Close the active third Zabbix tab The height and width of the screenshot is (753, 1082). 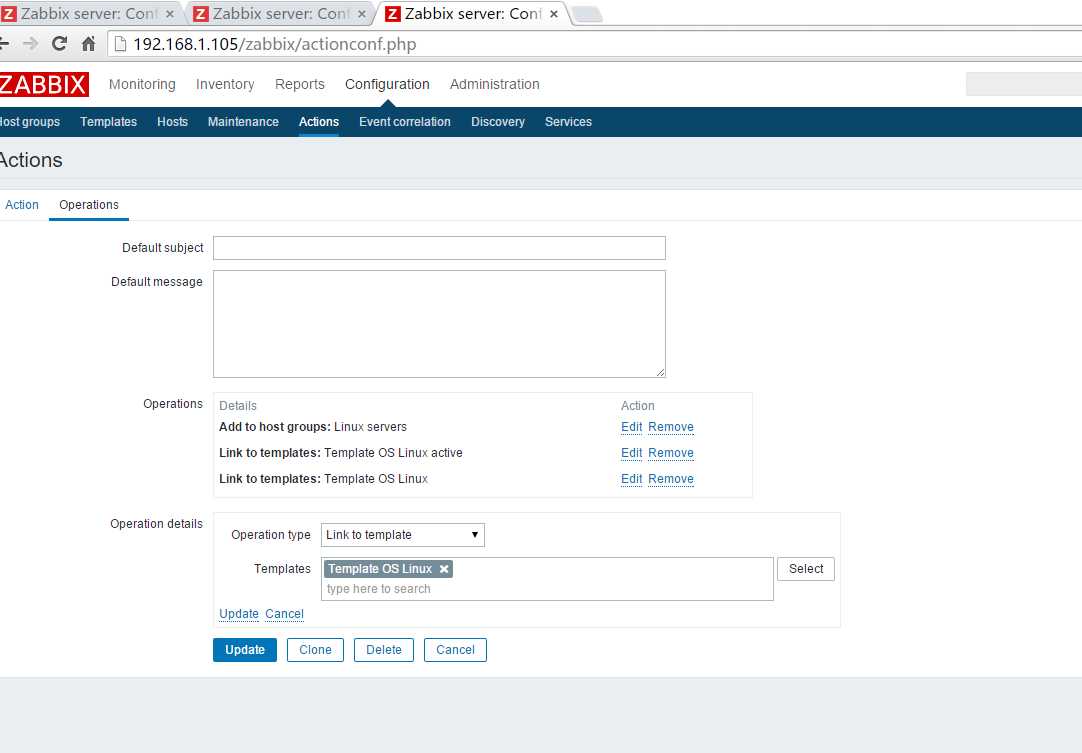pos(553,14)
